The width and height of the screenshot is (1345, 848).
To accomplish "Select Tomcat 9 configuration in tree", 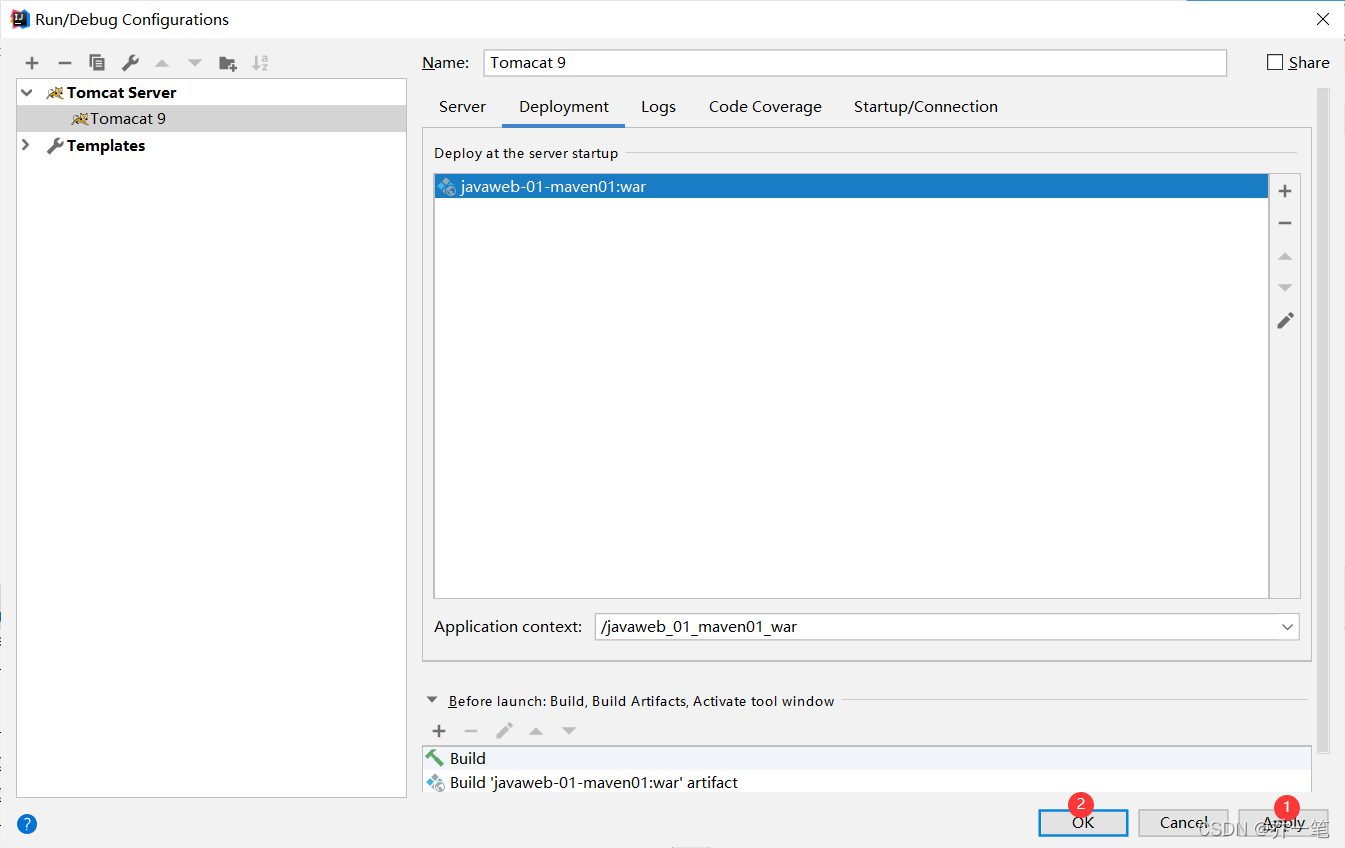I will point(212,119).
